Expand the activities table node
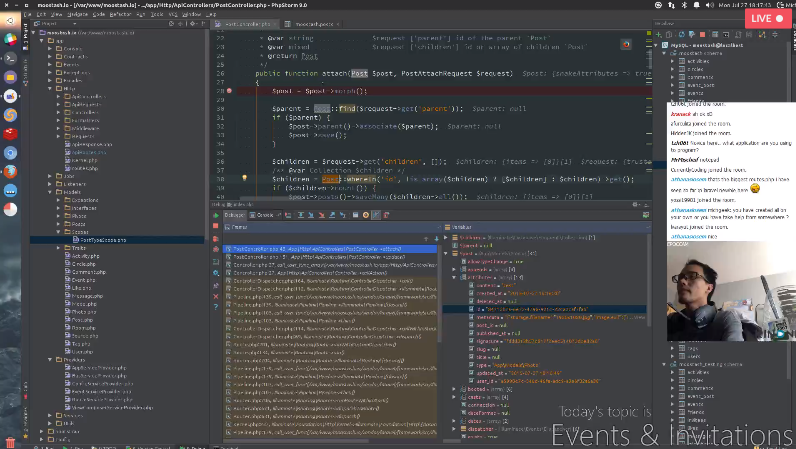 [673, 61]
